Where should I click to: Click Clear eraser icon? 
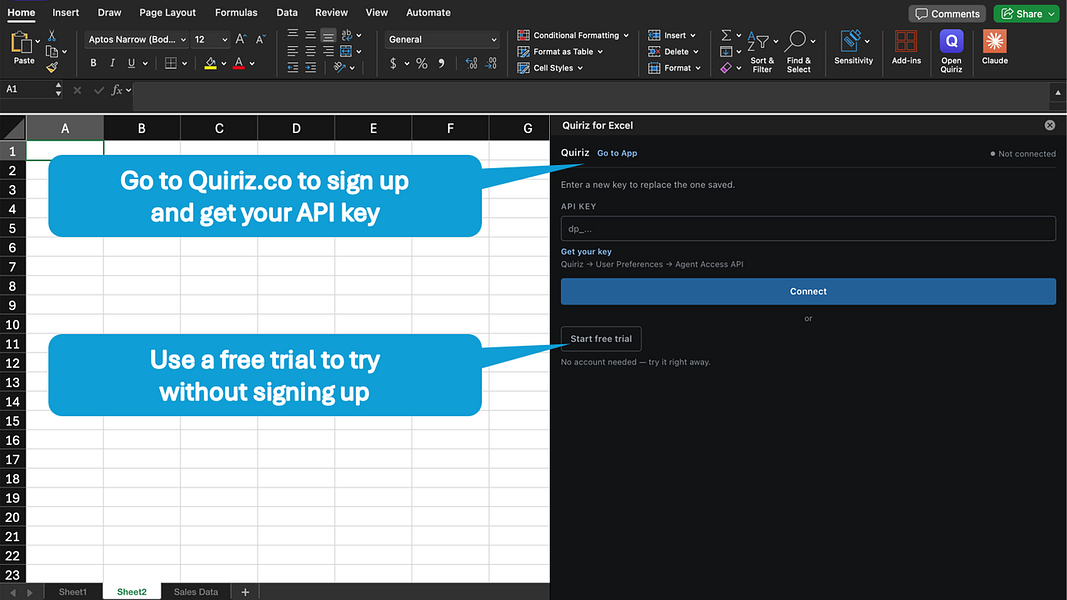726,68
